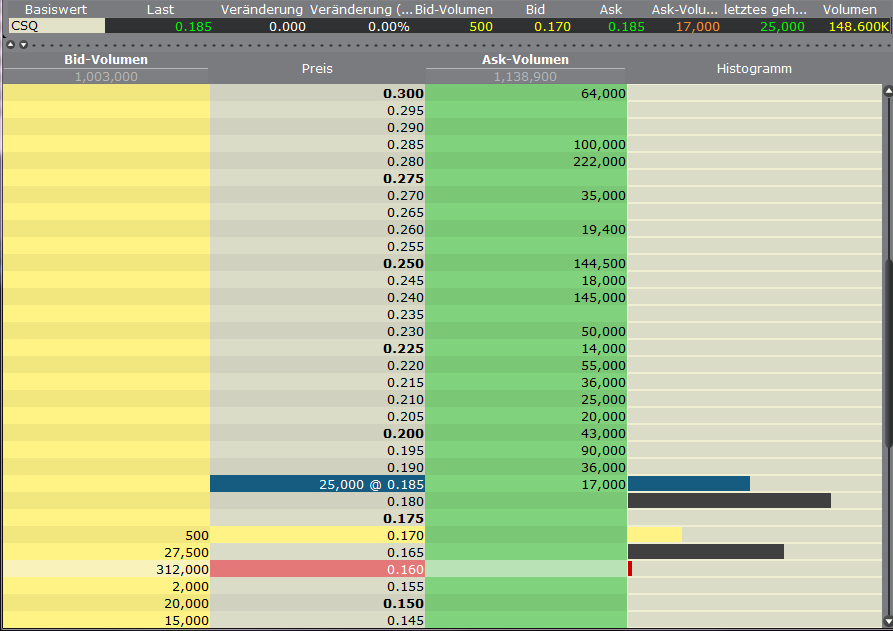Click the 222,000 ask volume cell
Screen dimensions: 893x631
pos(525,162)
